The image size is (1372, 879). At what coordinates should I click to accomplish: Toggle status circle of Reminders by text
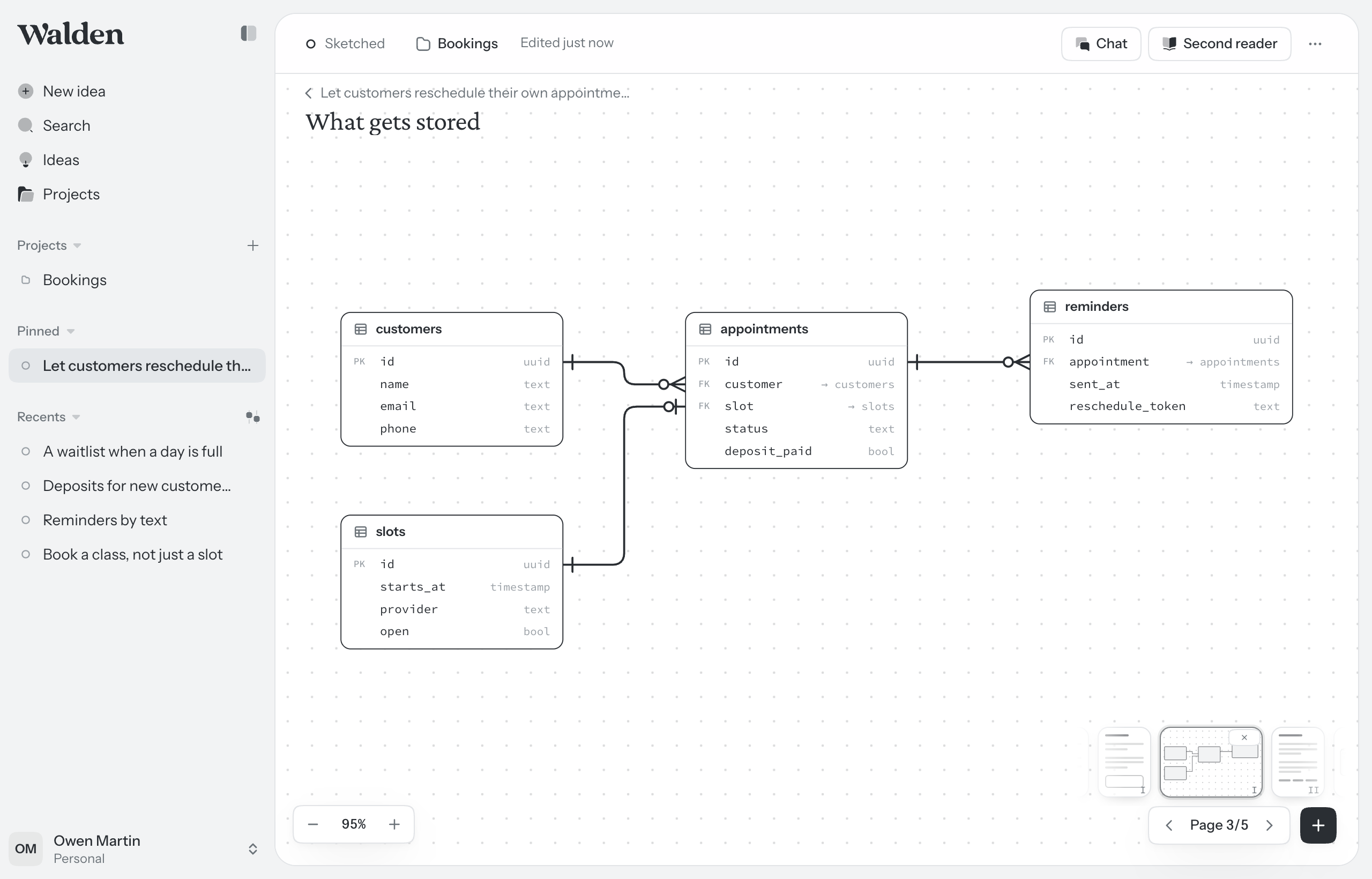(x=26, y=520)
